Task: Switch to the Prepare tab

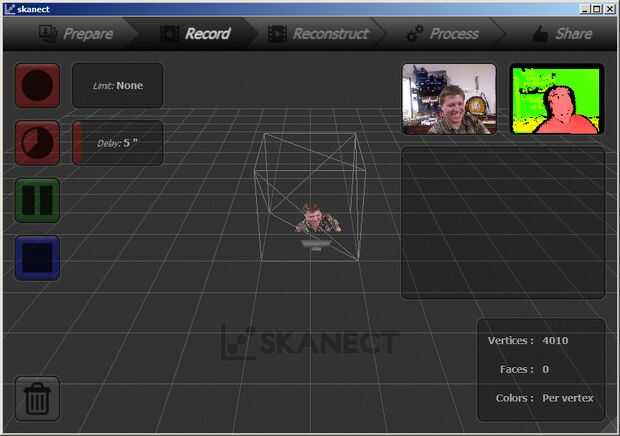Action: (x=76, y=34)
